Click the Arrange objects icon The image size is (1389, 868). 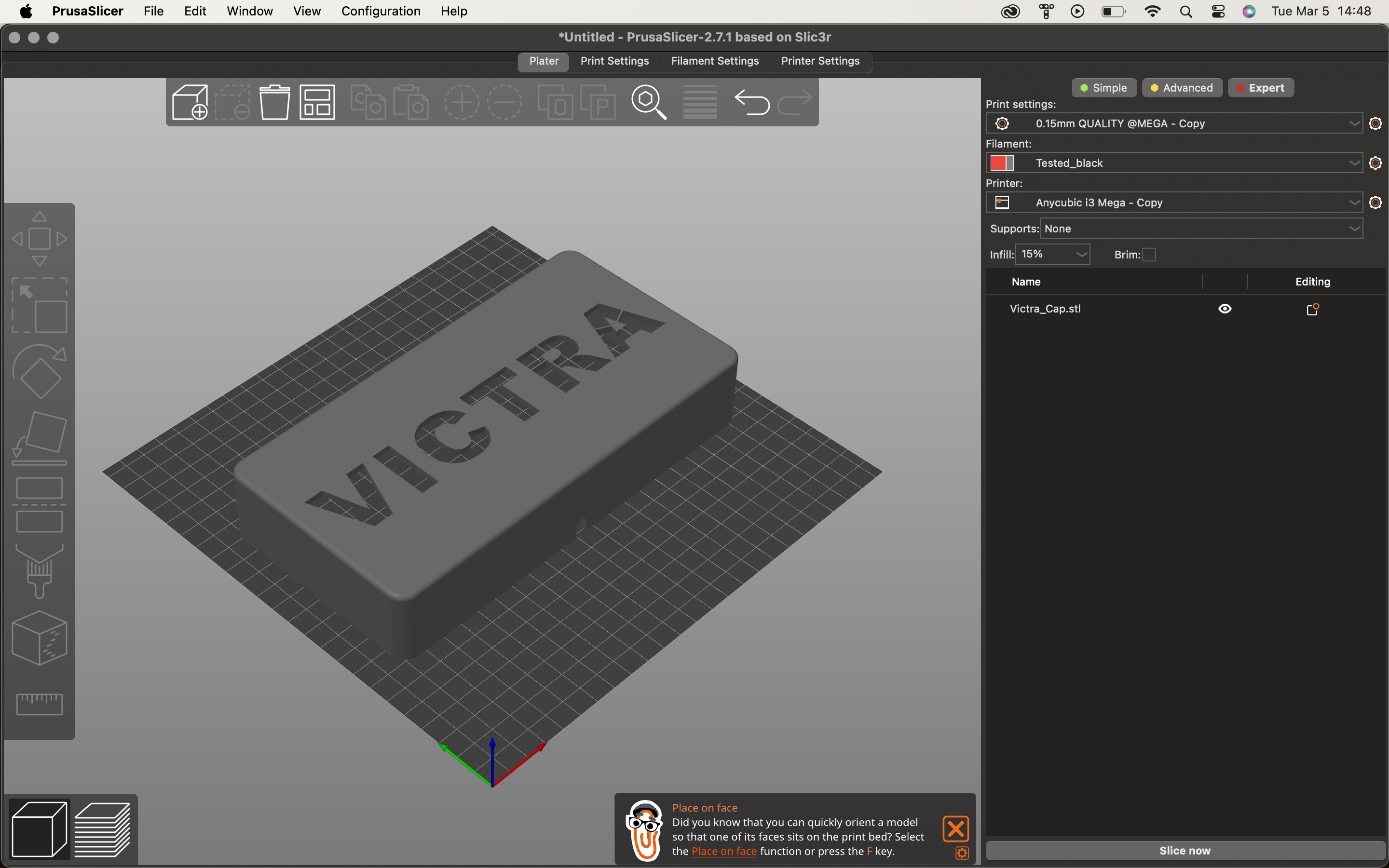pyautogui.click(x=317, y=102)
